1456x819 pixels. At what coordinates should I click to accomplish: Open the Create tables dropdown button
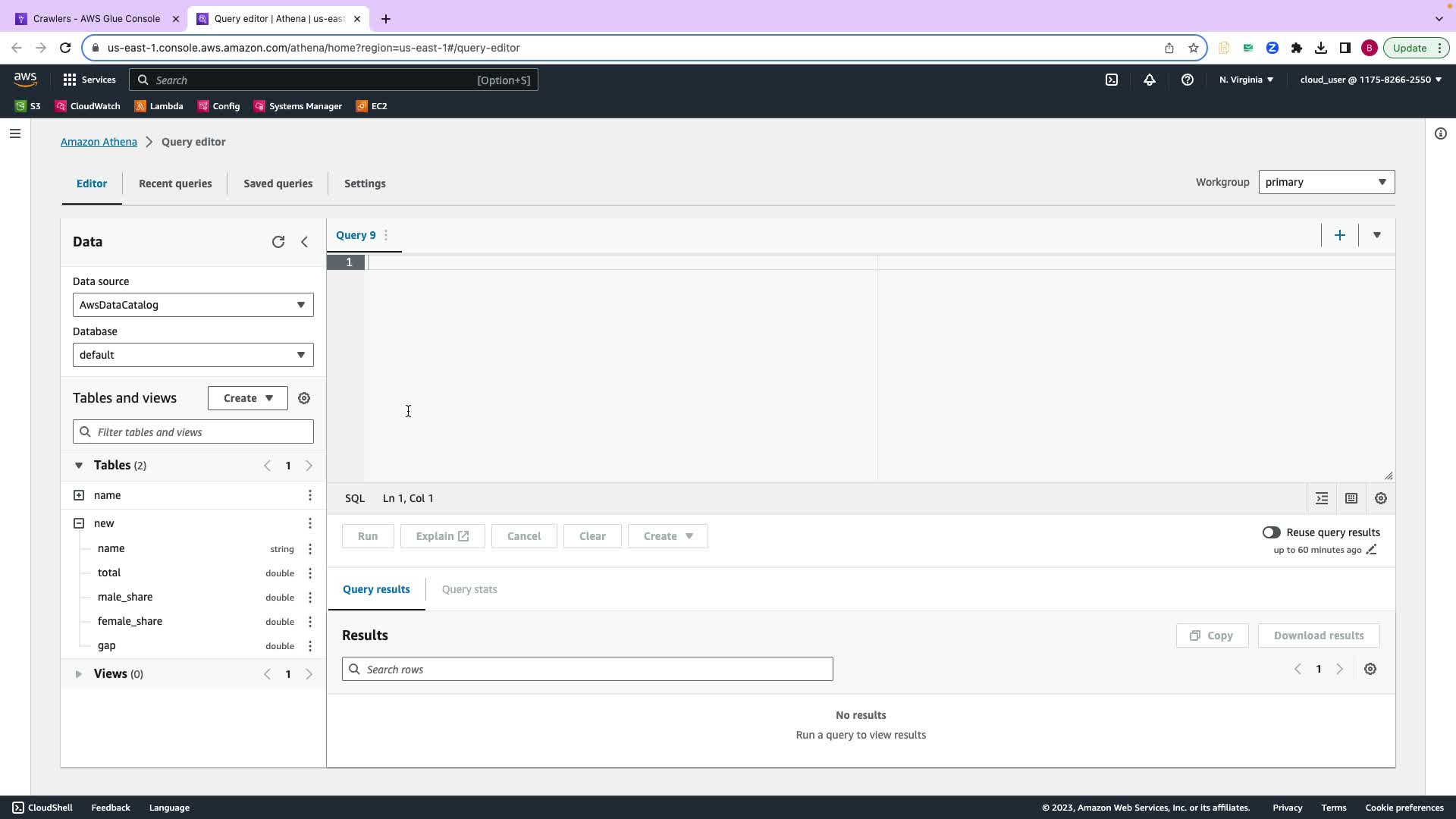click(x=247, y=398)
